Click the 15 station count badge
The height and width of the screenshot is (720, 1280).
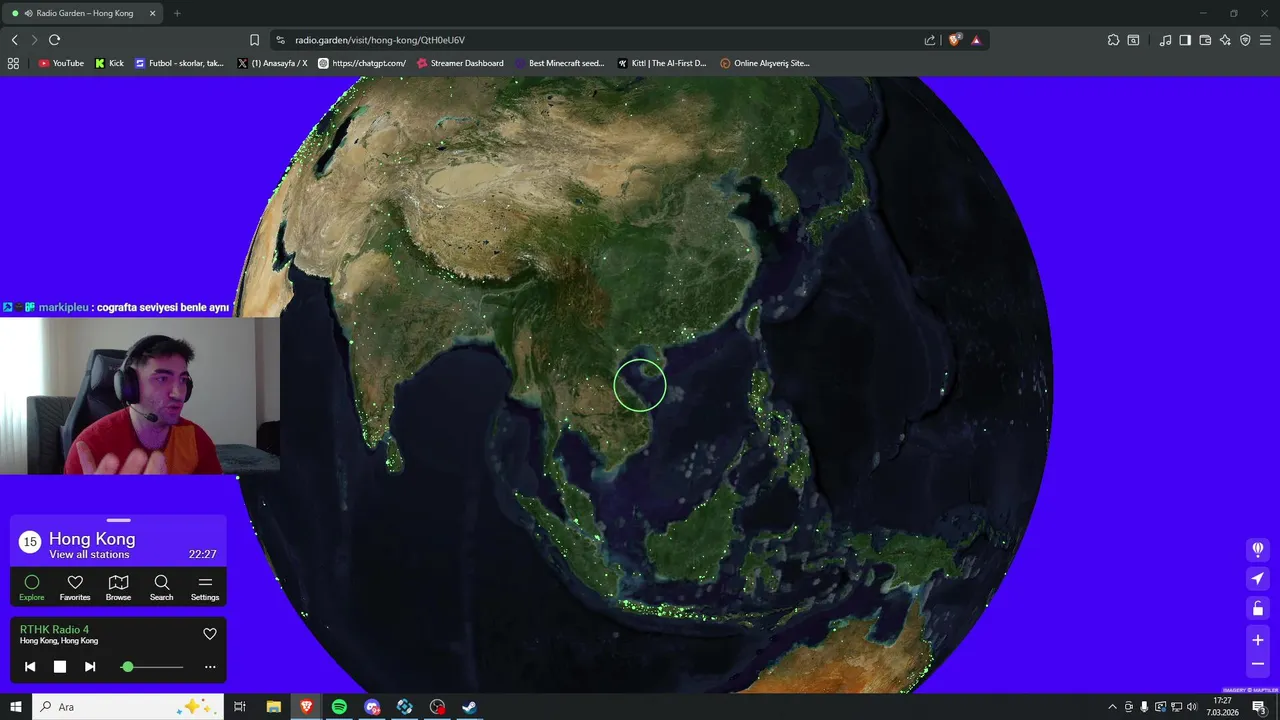point(30,542)
